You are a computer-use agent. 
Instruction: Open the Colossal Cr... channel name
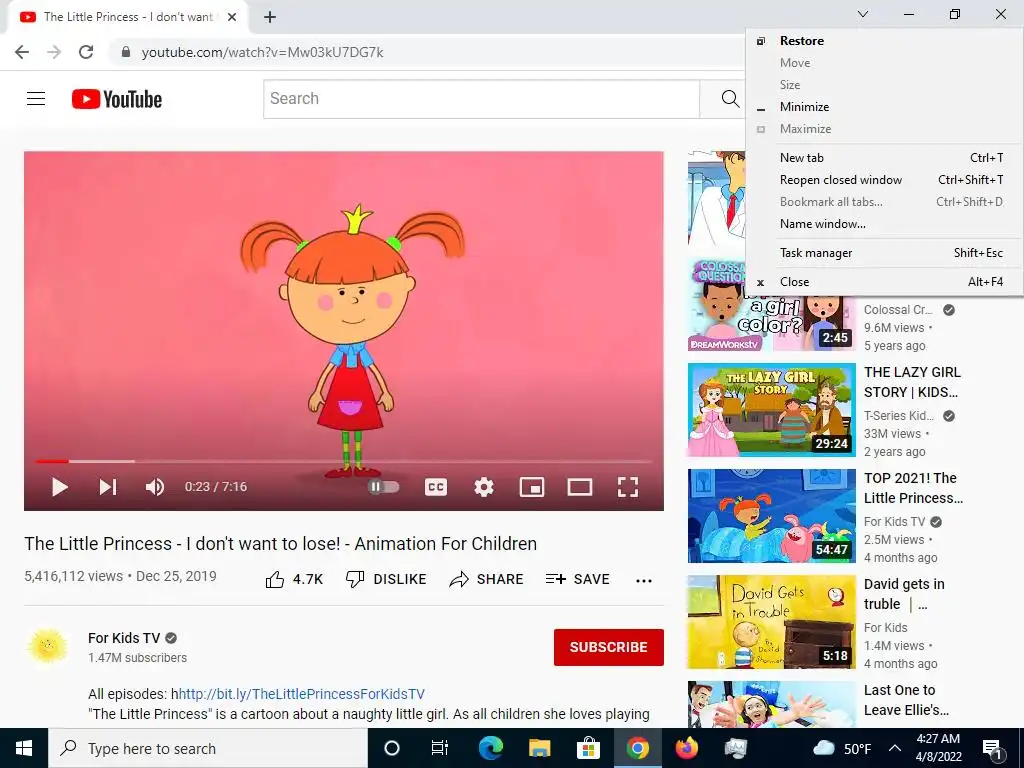coord(898,310)
